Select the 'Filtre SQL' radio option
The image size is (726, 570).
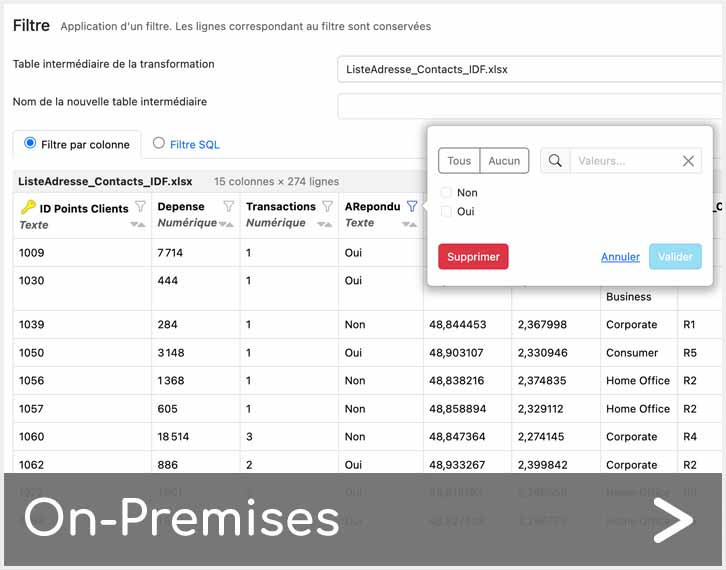pos(159,144)
